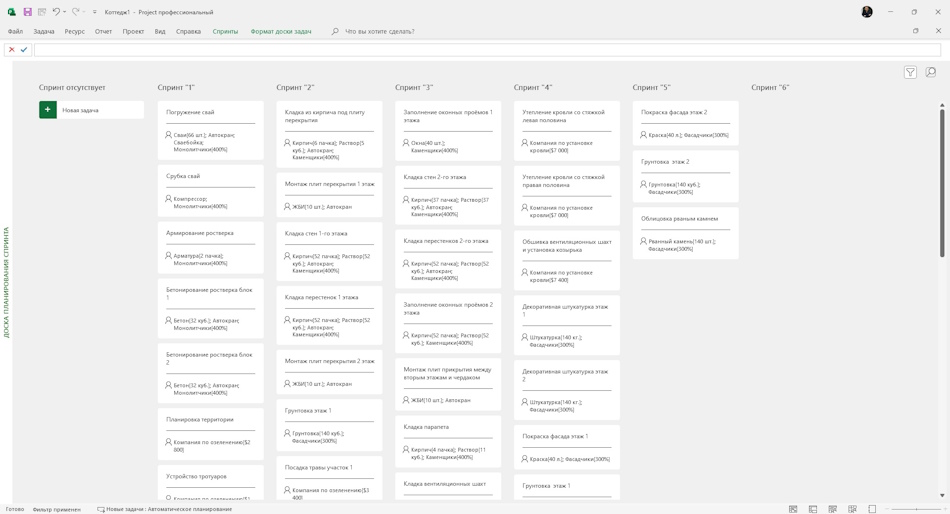Select 'Планировка территории' card
This screenshot has width=950, height=514.
point(210,435)
